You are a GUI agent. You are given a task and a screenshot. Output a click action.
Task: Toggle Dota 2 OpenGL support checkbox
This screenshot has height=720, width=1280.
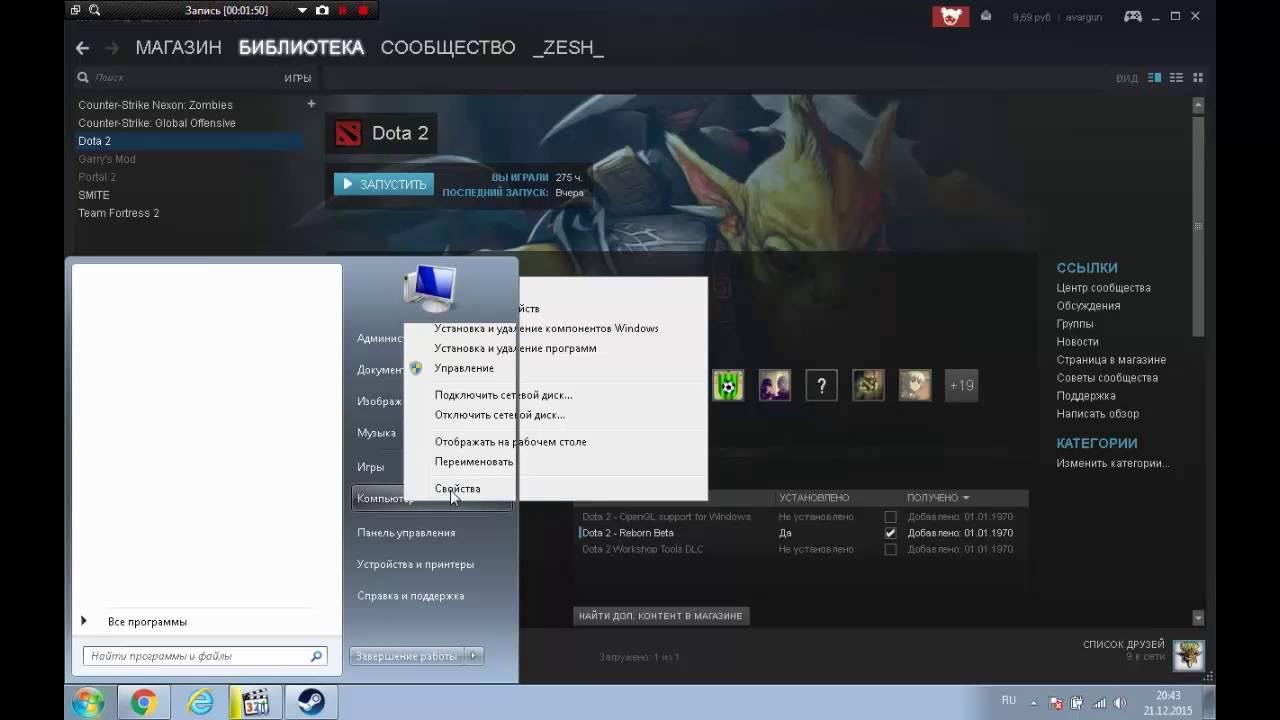(x=891, y=517)
